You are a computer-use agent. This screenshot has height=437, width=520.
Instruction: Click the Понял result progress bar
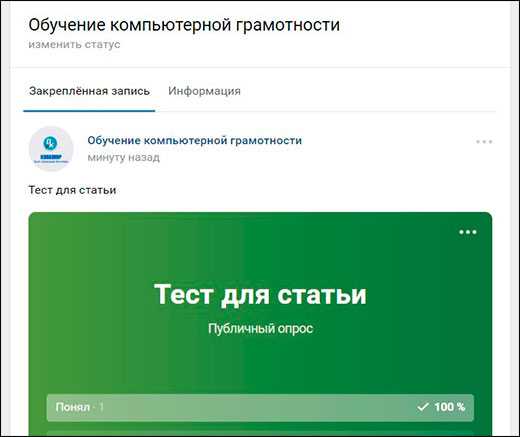click(x=260, y=407)
